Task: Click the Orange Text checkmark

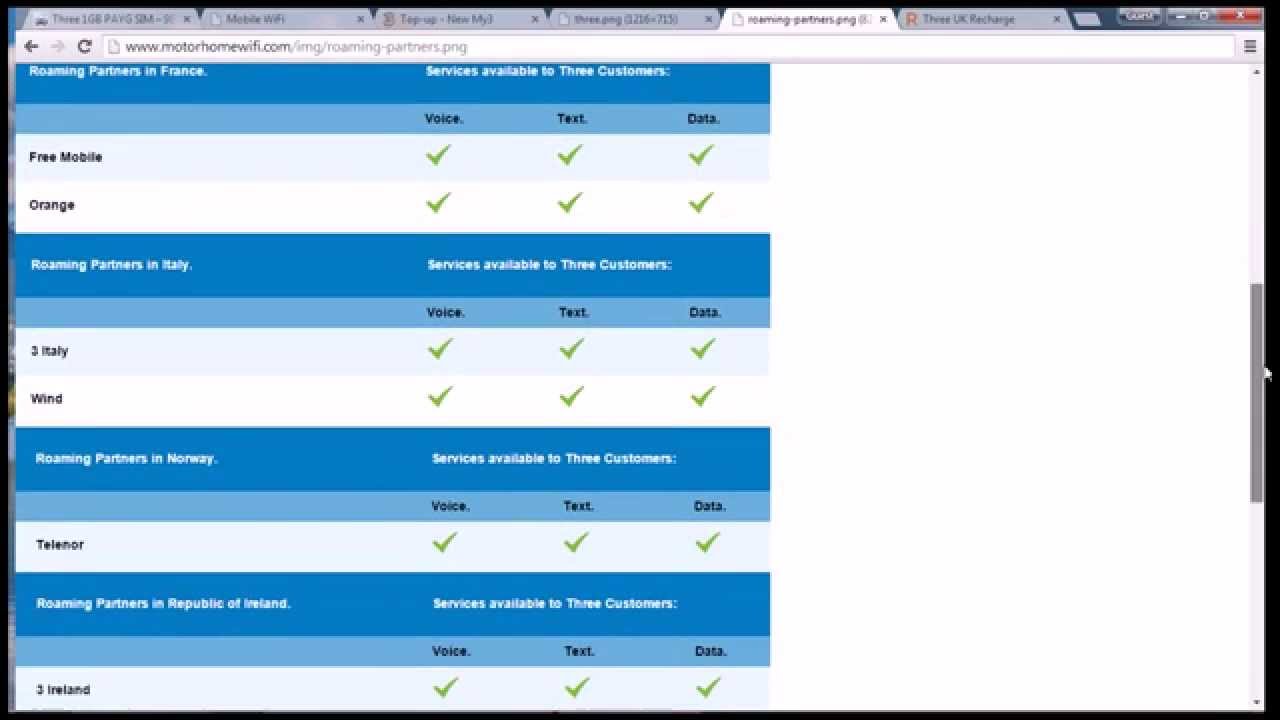Action: click(570, 203)
